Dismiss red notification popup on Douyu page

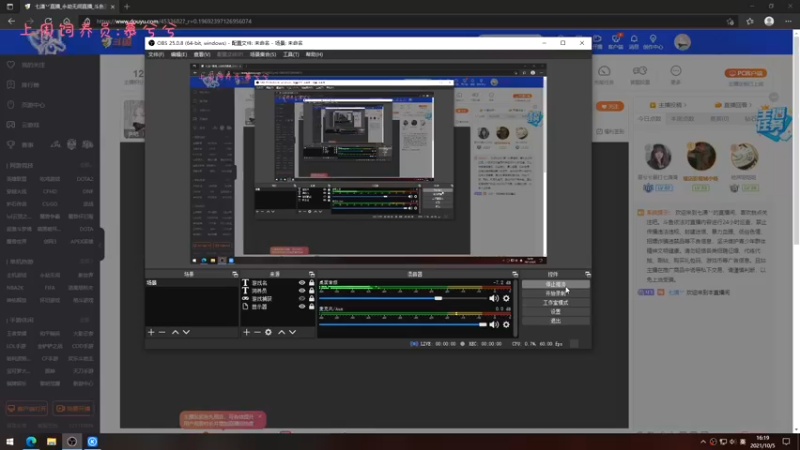coord(260,416)
